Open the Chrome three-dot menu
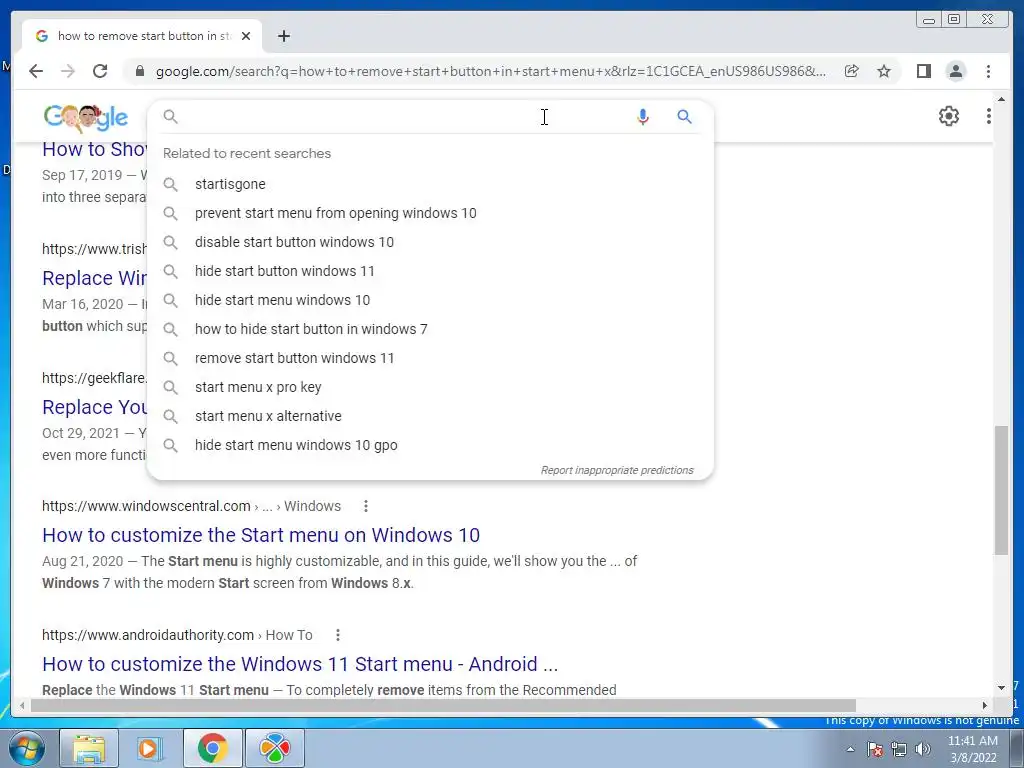Viewport: 1024px width, 768px height. [988, 71]
